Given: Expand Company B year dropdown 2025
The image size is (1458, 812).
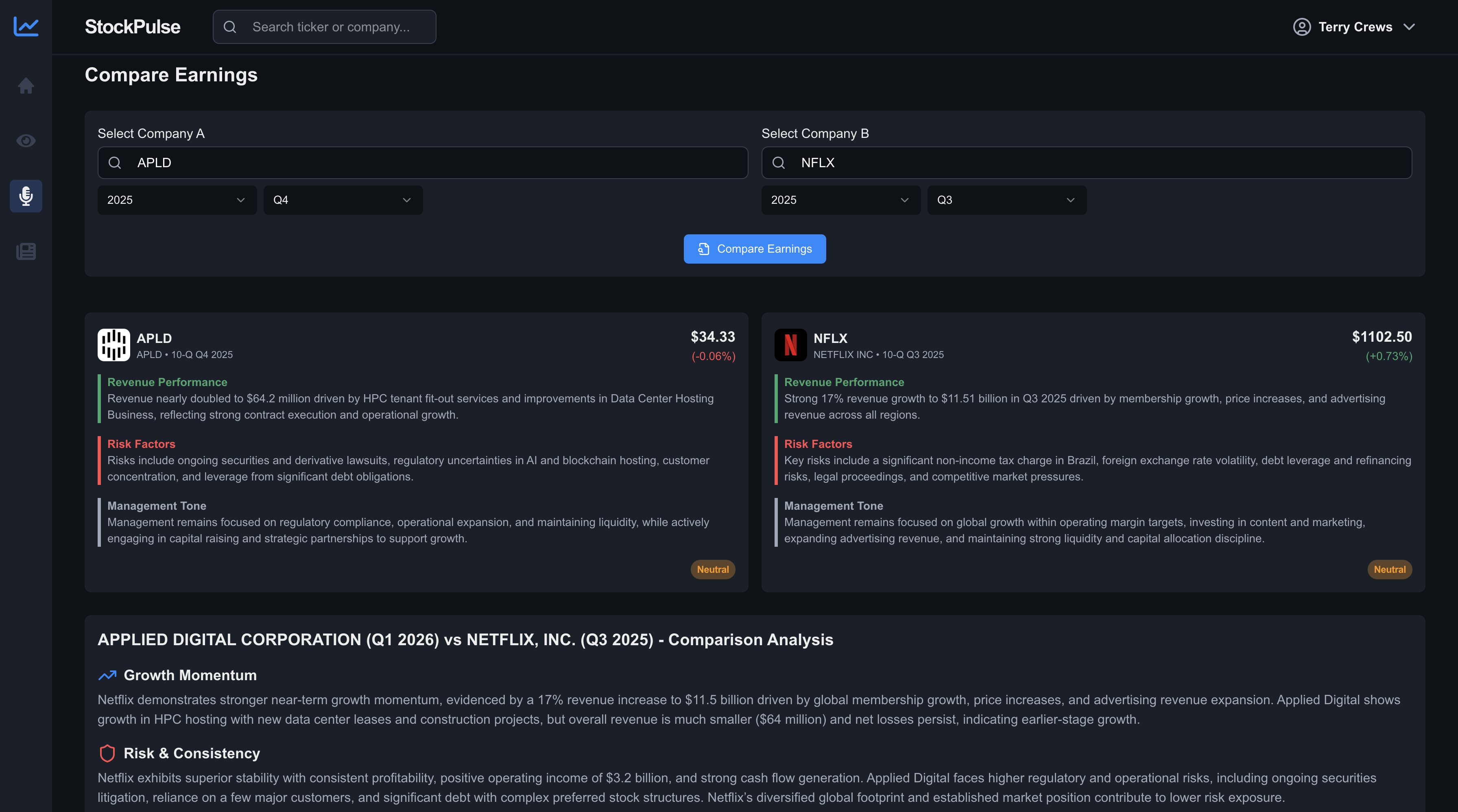Looking at the screenshot, I should click(x=840, y=200).
